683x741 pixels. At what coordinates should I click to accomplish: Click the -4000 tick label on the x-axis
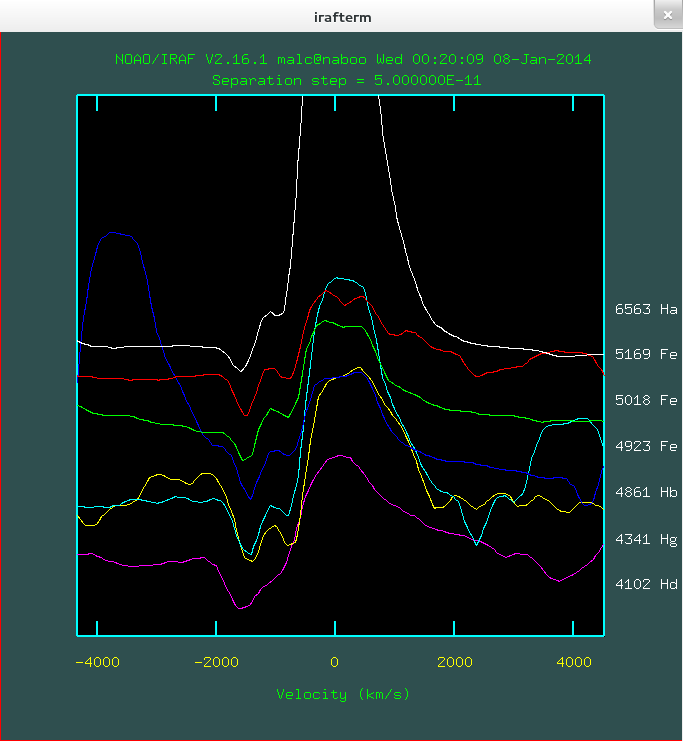(93, 661)
